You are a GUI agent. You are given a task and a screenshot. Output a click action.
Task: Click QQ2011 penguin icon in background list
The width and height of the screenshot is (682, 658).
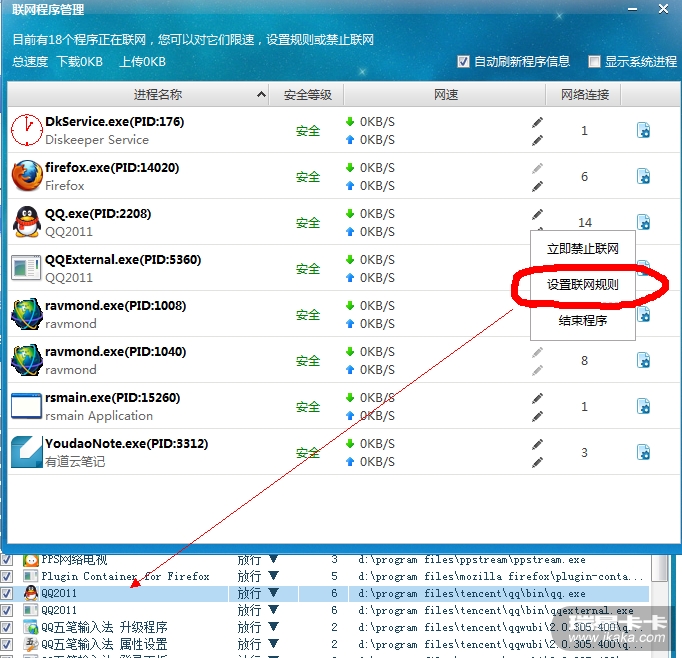pos(30,593)
